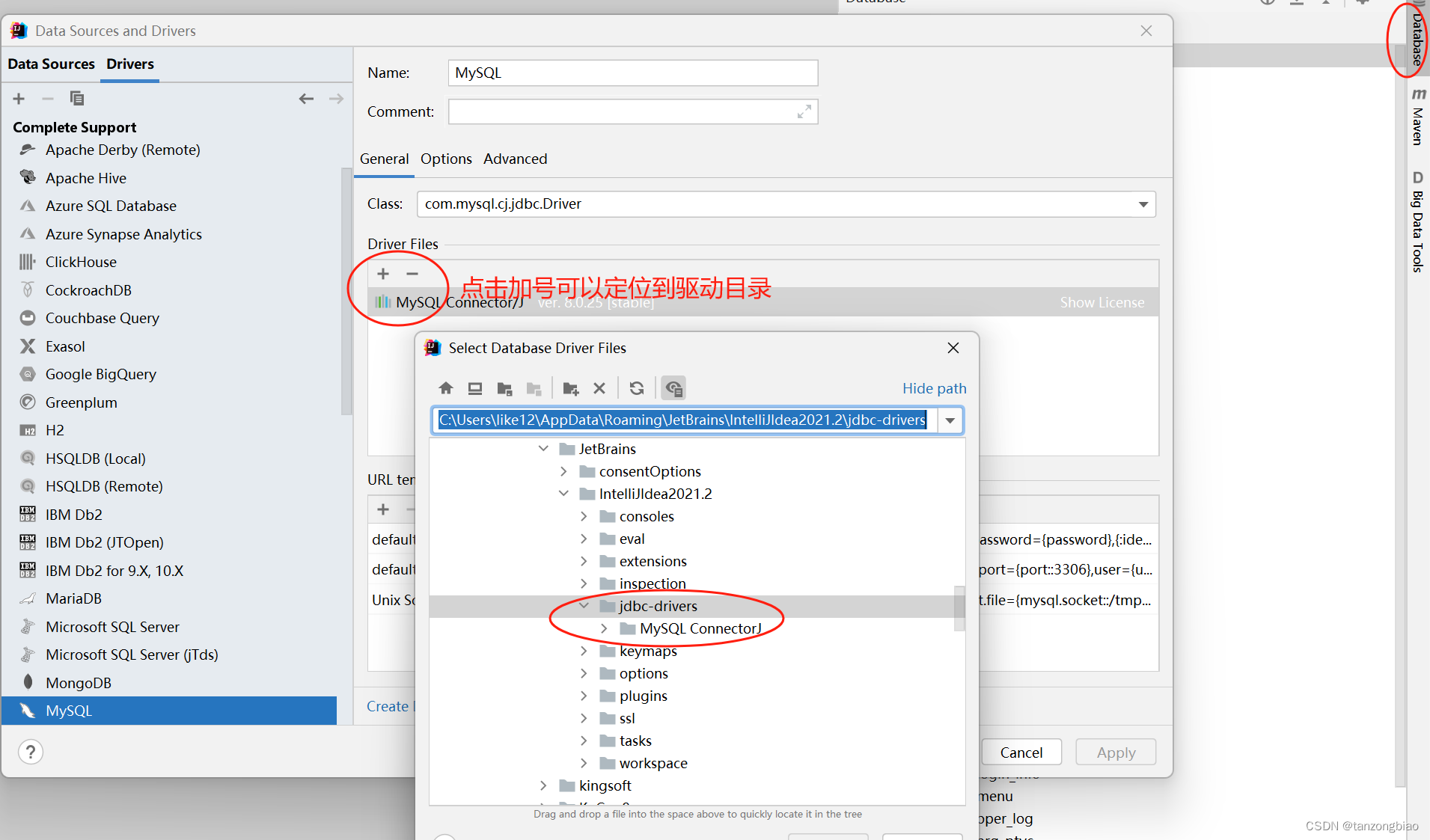The width and height of the screenshot is (1430, 840).
Task: Open the Advanced tab
Action: pos(515,159)
